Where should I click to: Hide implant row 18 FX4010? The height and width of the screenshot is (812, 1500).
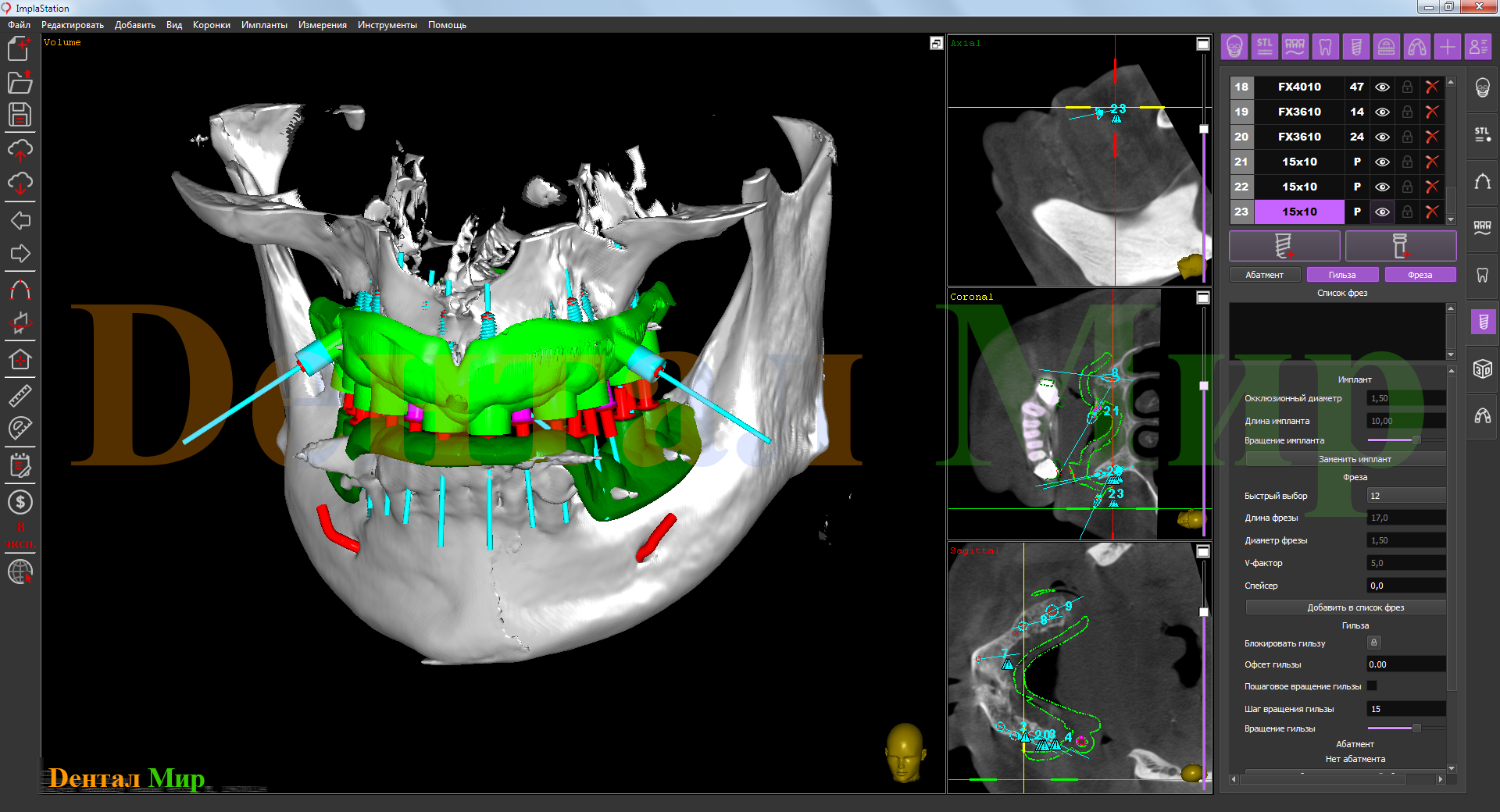(1382, 87)
